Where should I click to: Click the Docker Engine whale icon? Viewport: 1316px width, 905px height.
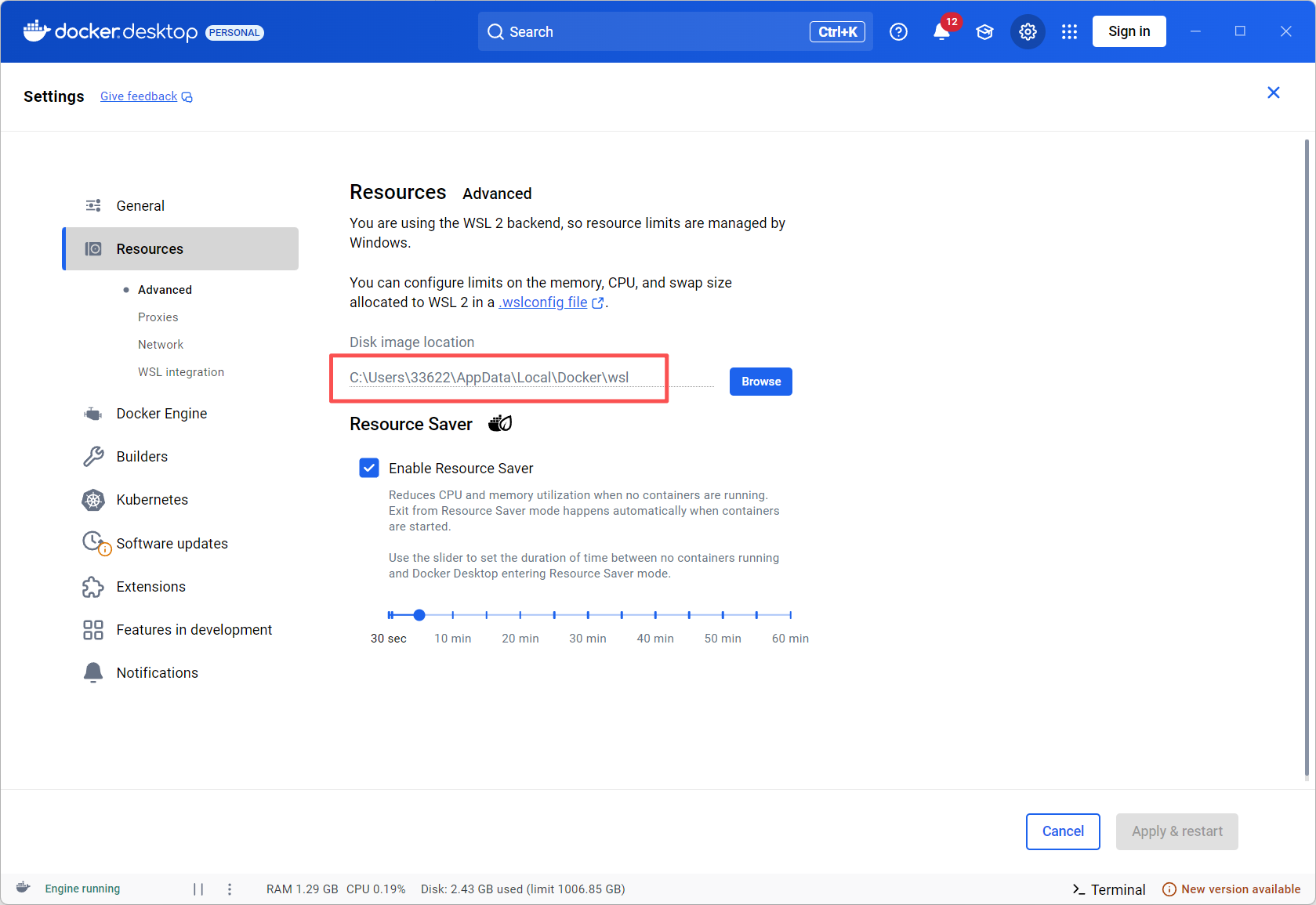(x=93, y=414)
